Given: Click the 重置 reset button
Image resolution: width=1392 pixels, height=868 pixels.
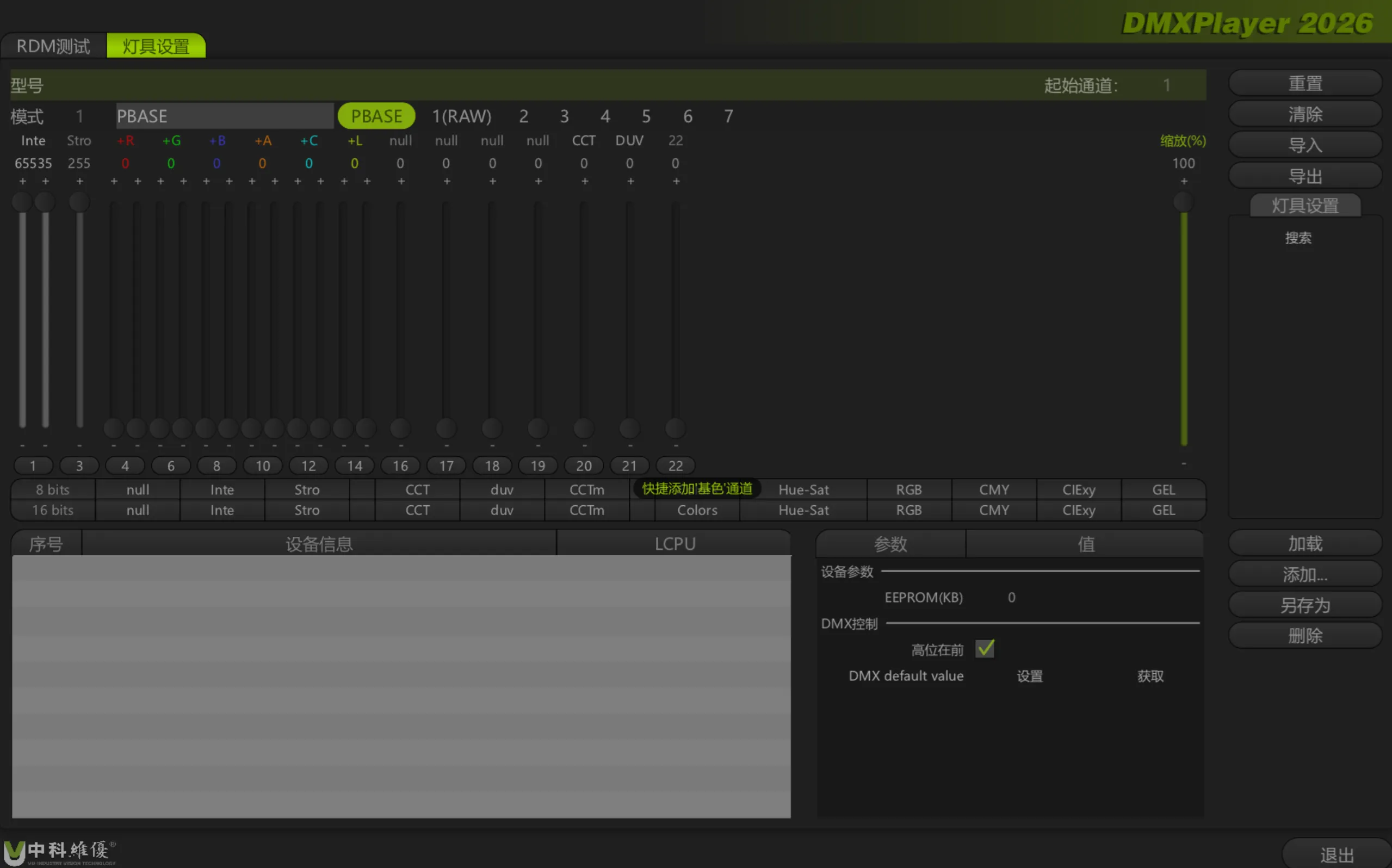Looking at the screenshot, I should [x=1305, y=84].
